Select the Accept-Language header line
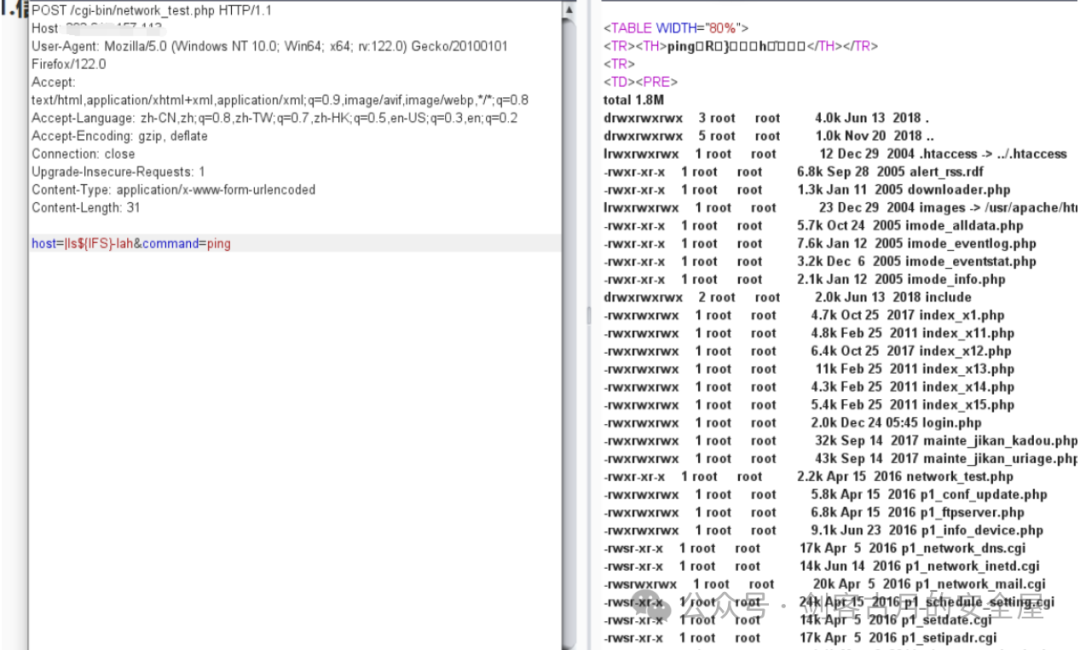This screenshot has width=1080, height=650. (x=274, y=118)
